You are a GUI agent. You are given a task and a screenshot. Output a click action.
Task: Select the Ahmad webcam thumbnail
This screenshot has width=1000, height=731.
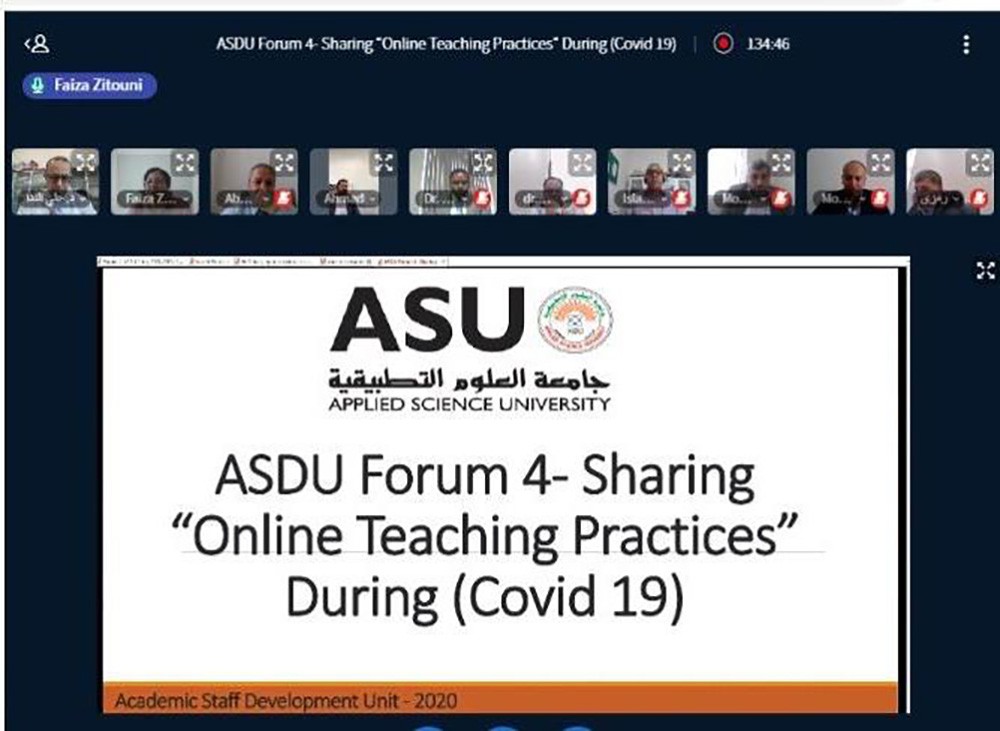[353, 181]
